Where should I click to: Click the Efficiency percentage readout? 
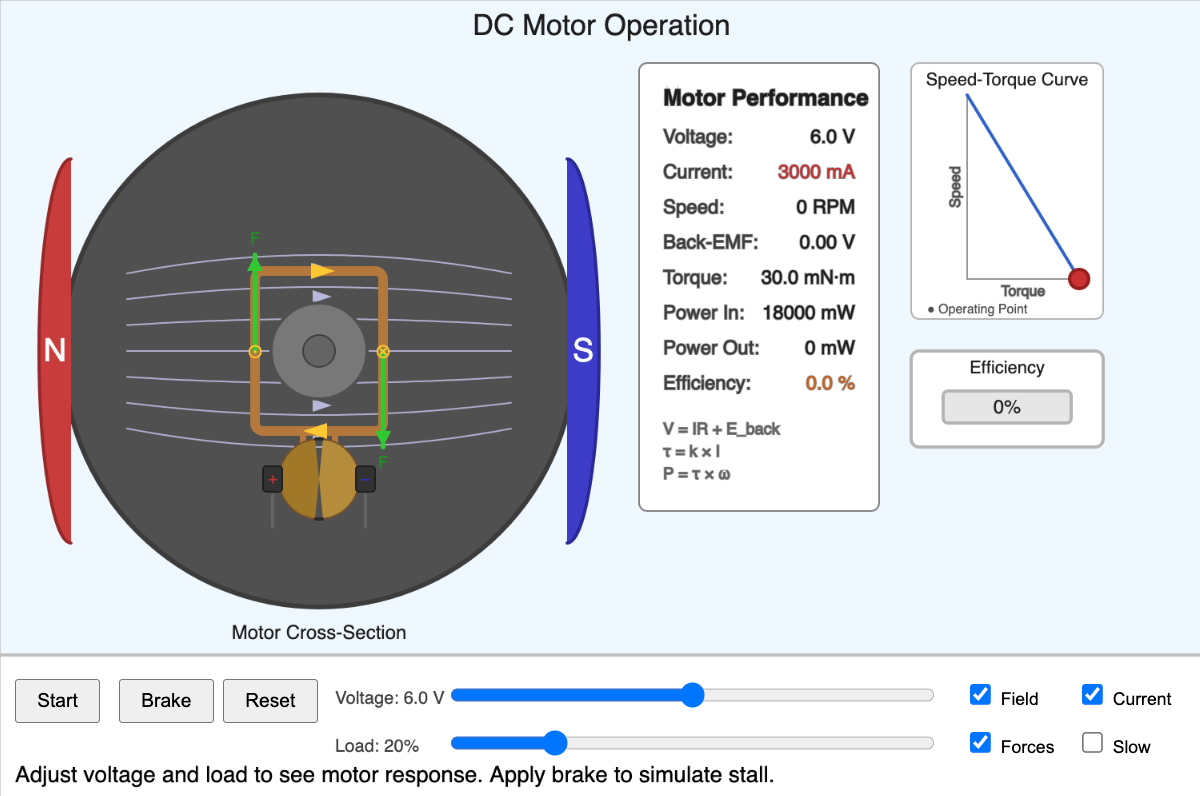point(1006,406)
